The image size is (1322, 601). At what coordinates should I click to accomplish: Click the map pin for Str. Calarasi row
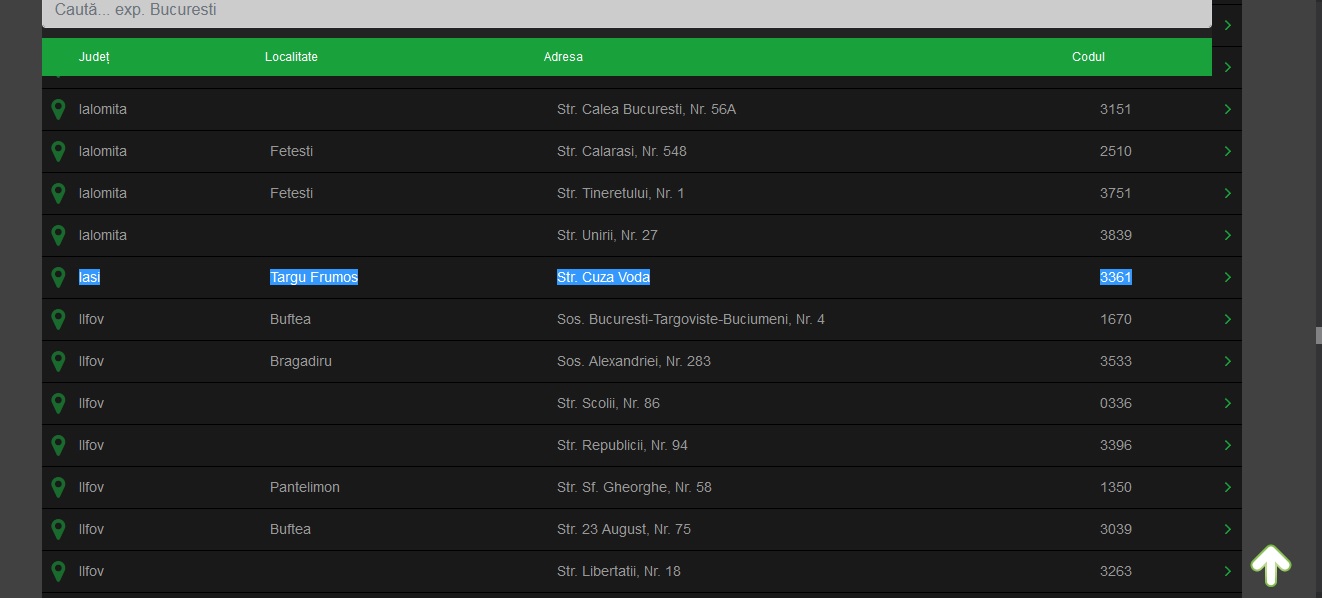click(58, 151)
